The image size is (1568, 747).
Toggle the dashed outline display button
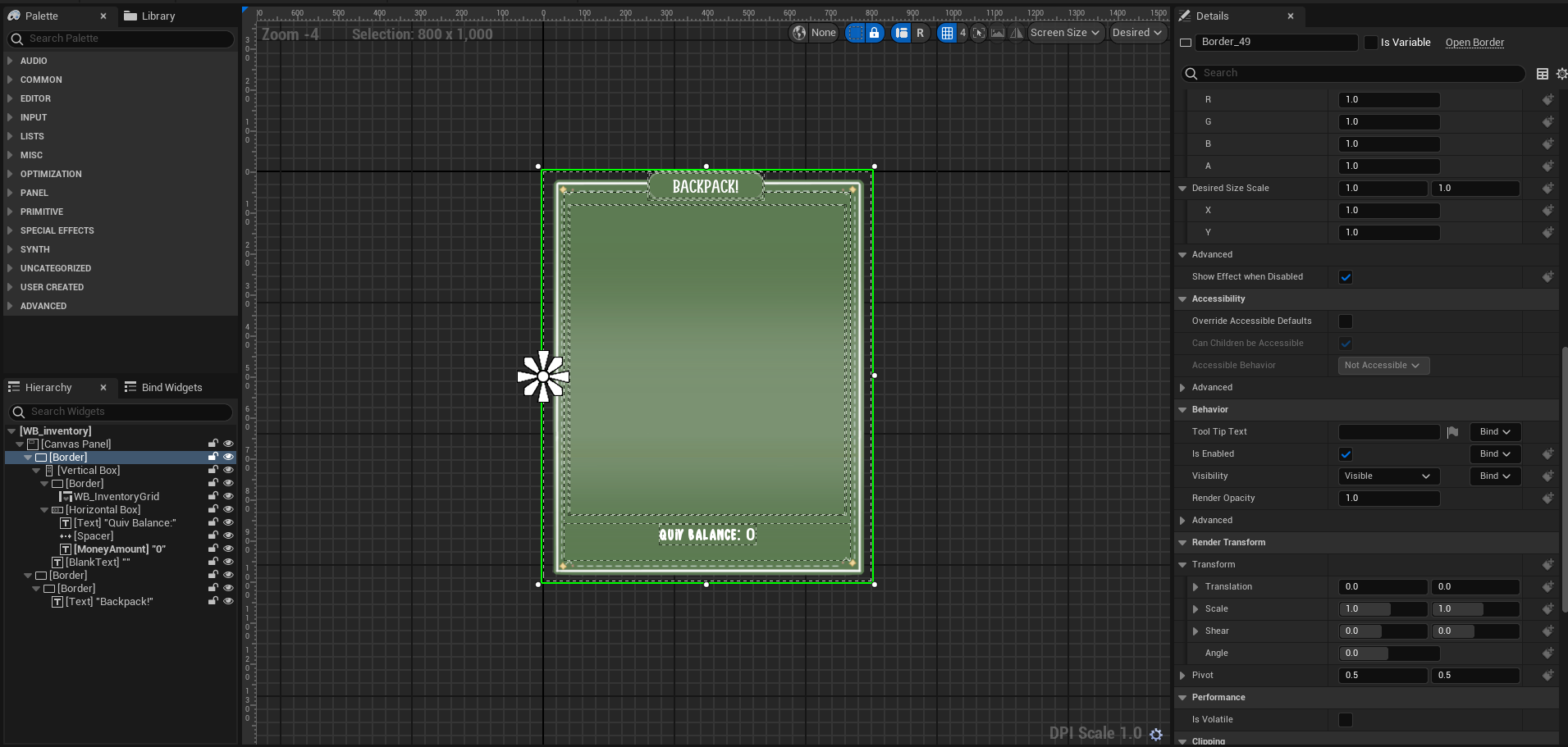(855, 33)
